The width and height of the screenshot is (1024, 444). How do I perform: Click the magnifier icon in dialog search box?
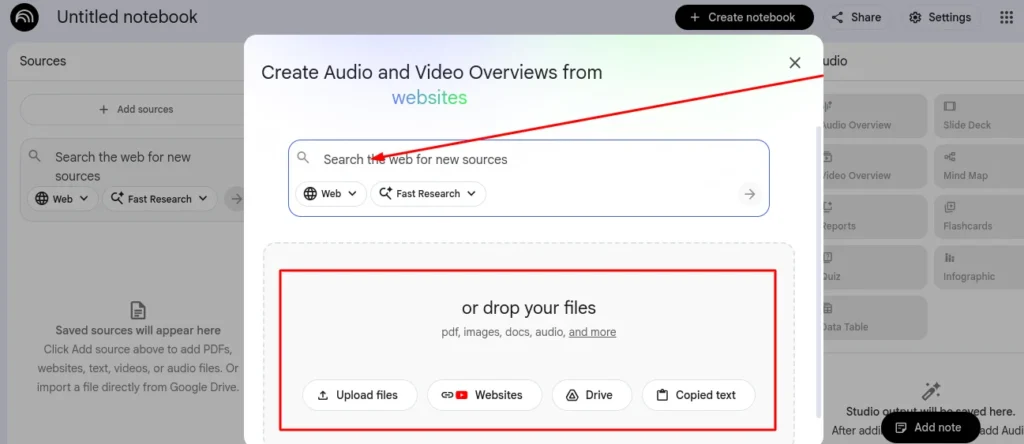tap(302, 157)
